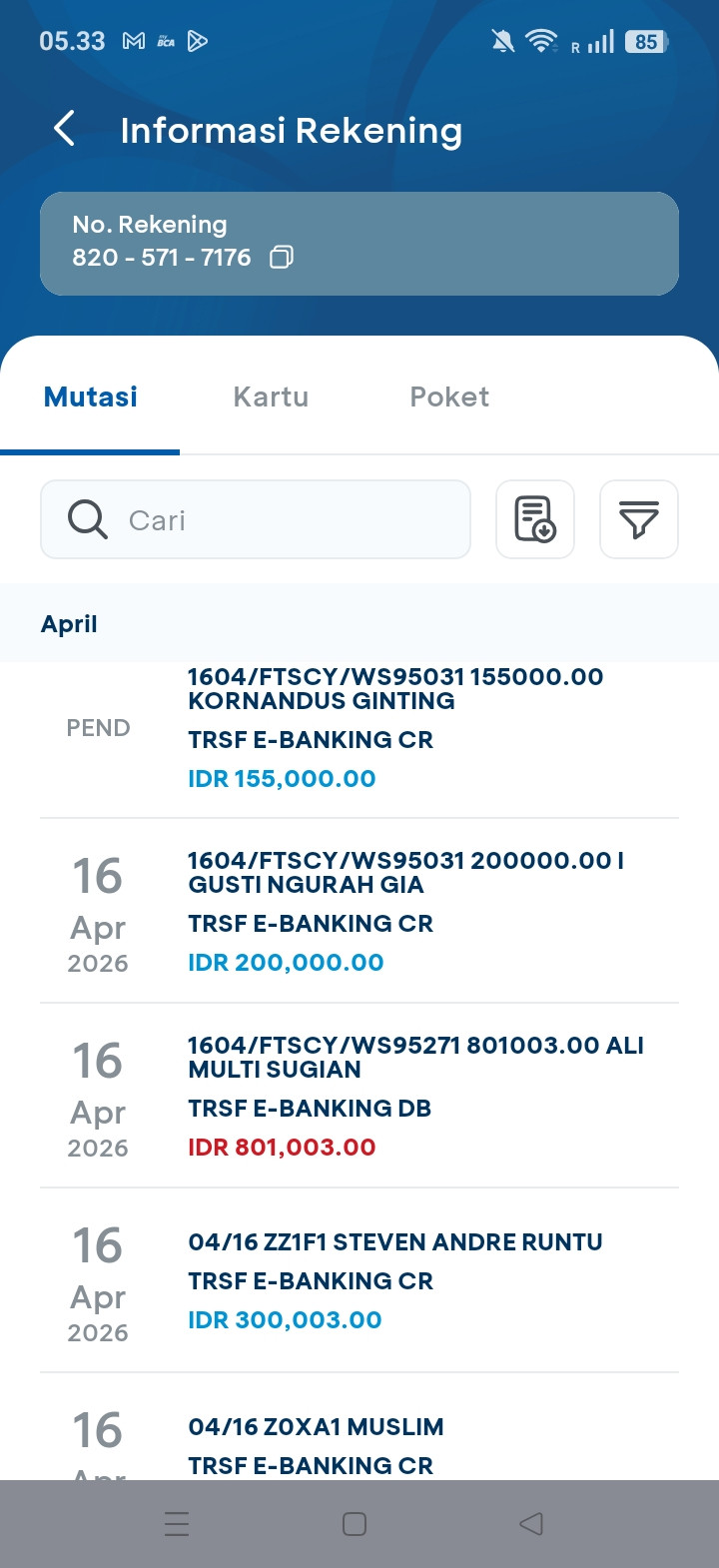
Task: Download the statement via download icon
Action: point(535,519)
